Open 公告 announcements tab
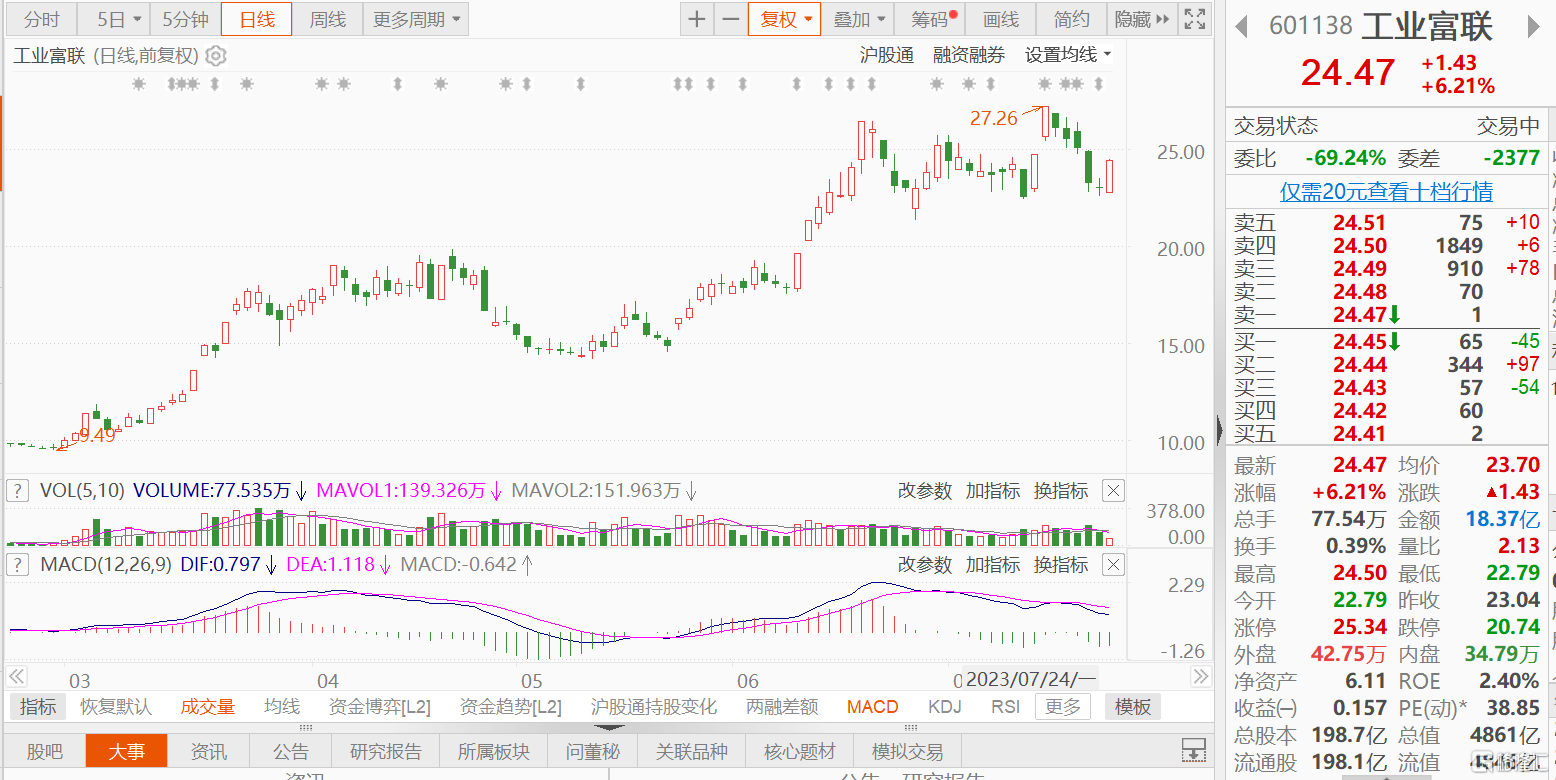 tap(291, 751)
